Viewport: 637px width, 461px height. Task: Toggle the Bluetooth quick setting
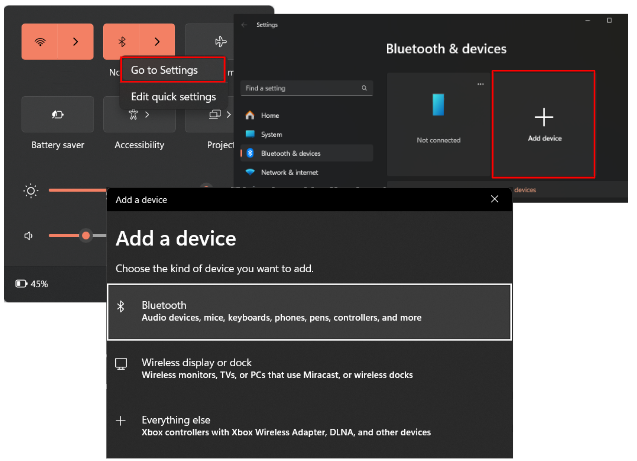point(121,41)
